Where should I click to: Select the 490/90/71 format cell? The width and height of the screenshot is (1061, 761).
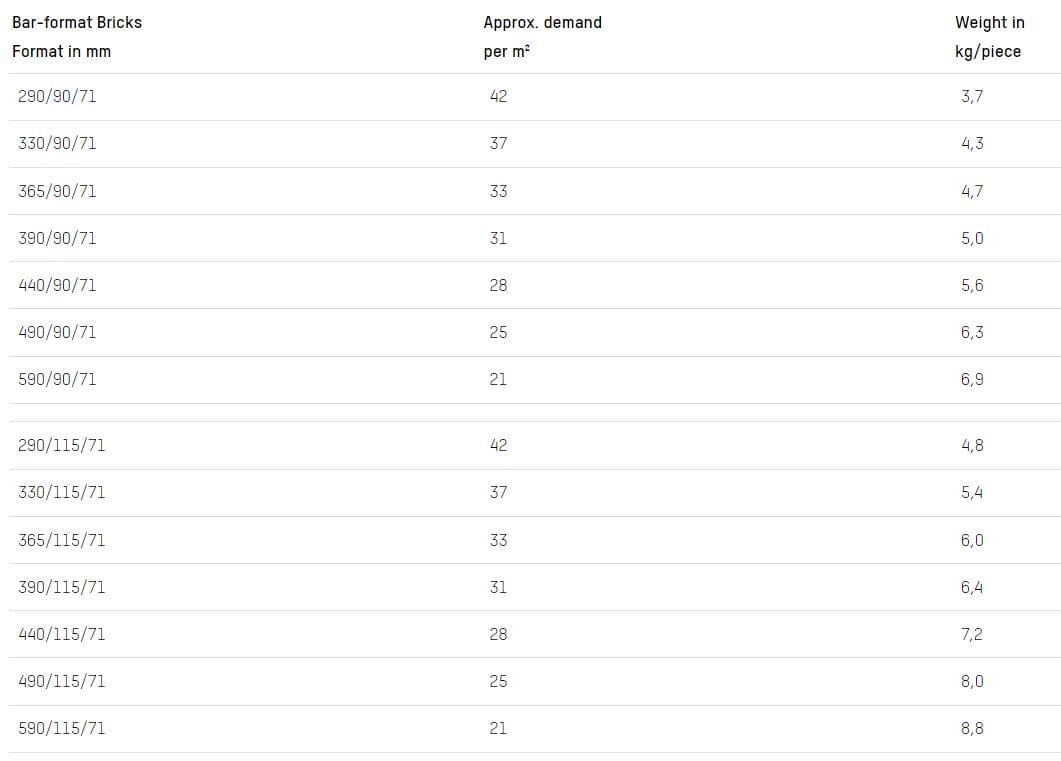pyautogui.click(x=57, y=332)
